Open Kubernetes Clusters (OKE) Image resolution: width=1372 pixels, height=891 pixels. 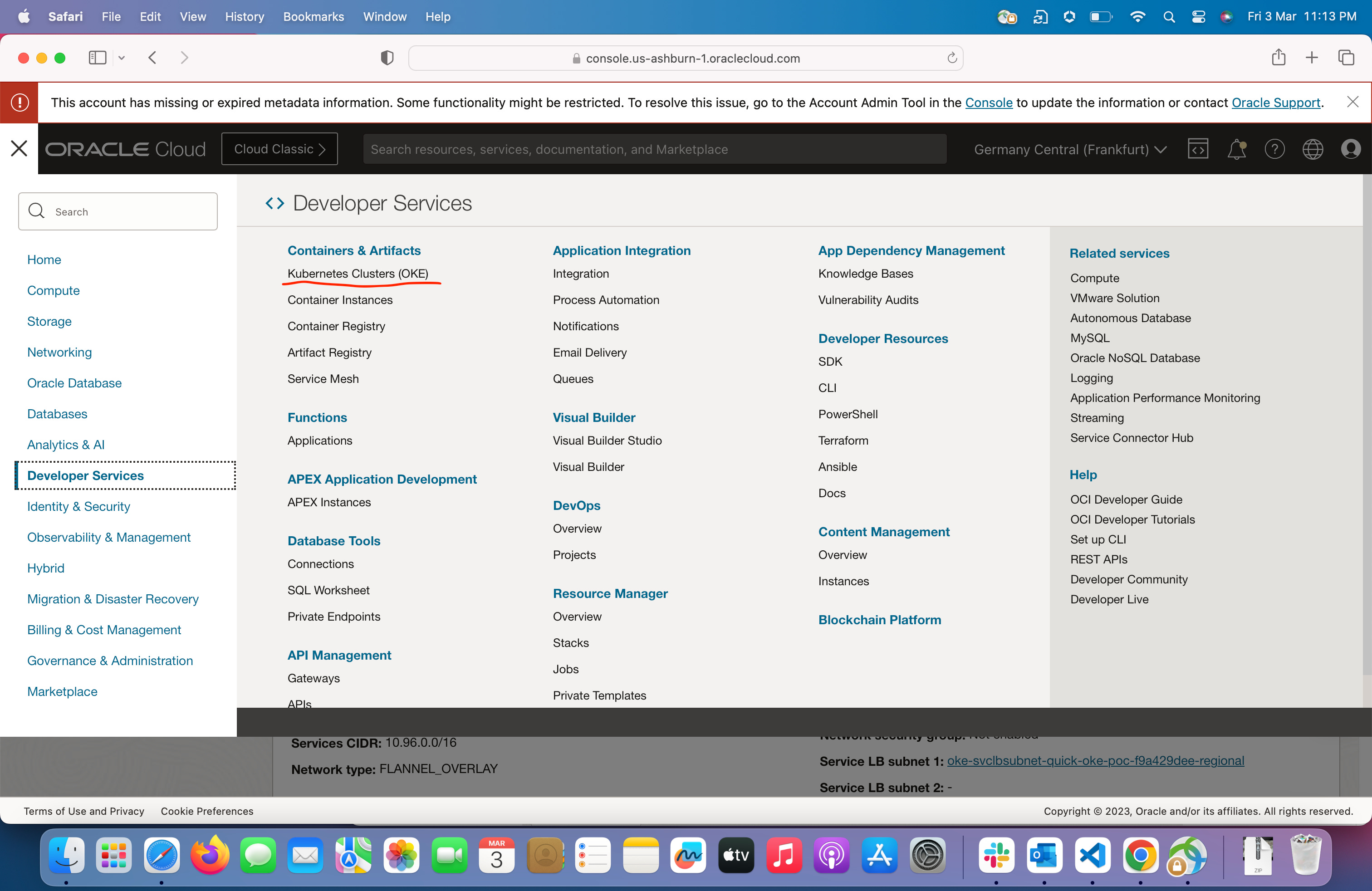[x=358, y=274]
